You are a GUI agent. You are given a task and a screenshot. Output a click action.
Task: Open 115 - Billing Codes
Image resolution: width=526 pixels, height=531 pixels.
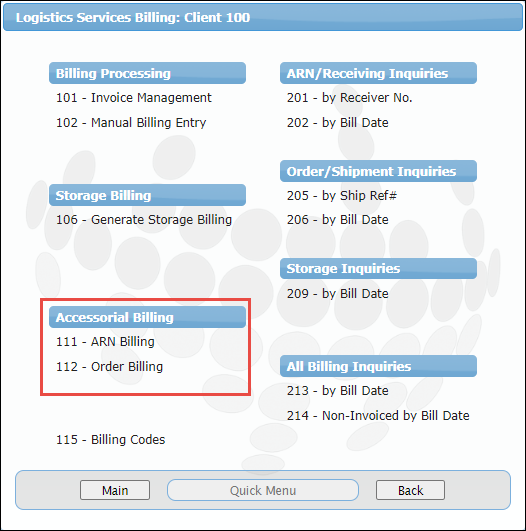110,440
